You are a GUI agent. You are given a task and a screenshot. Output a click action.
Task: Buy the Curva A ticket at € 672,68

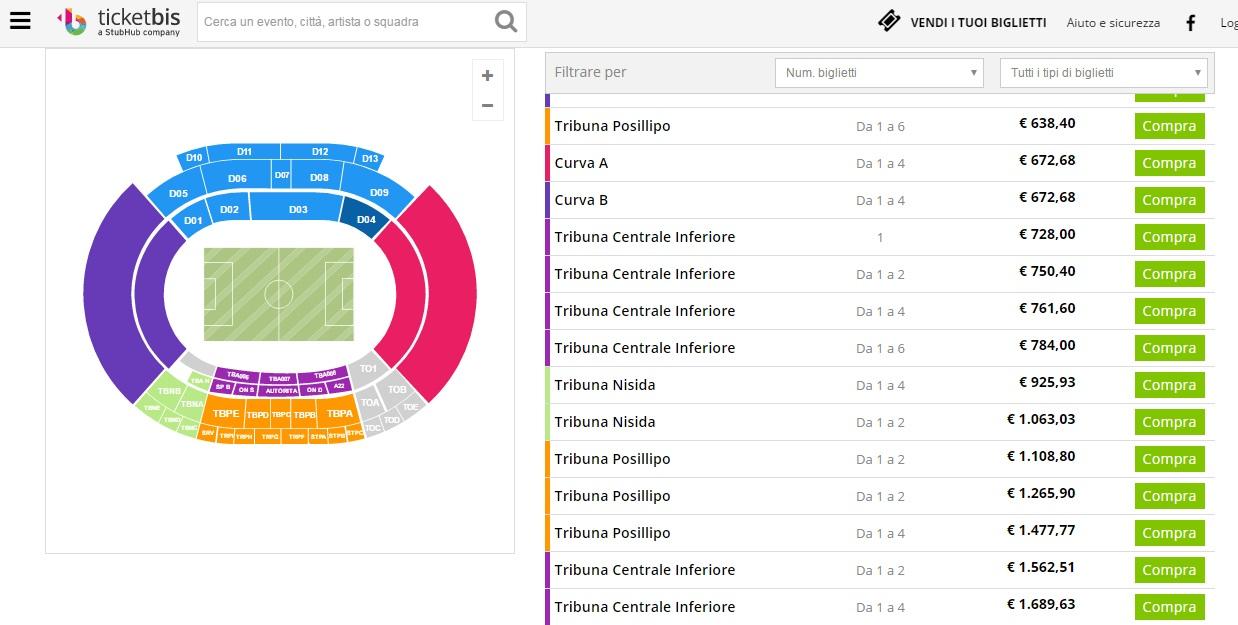[1169, 163]
